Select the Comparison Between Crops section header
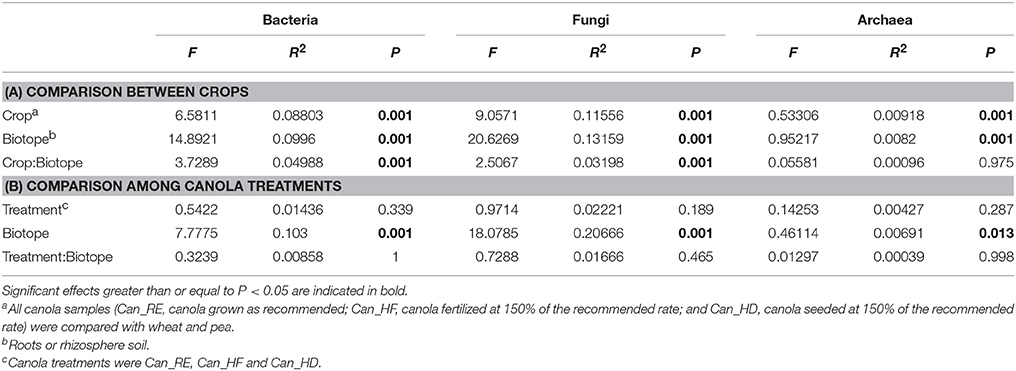 click(127, 92)
